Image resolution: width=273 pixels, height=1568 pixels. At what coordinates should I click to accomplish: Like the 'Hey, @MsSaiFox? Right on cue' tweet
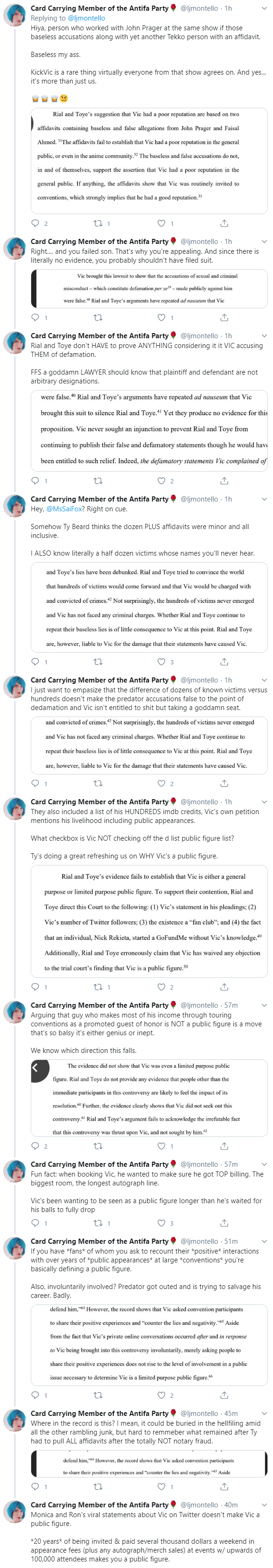tap(161, 662)
